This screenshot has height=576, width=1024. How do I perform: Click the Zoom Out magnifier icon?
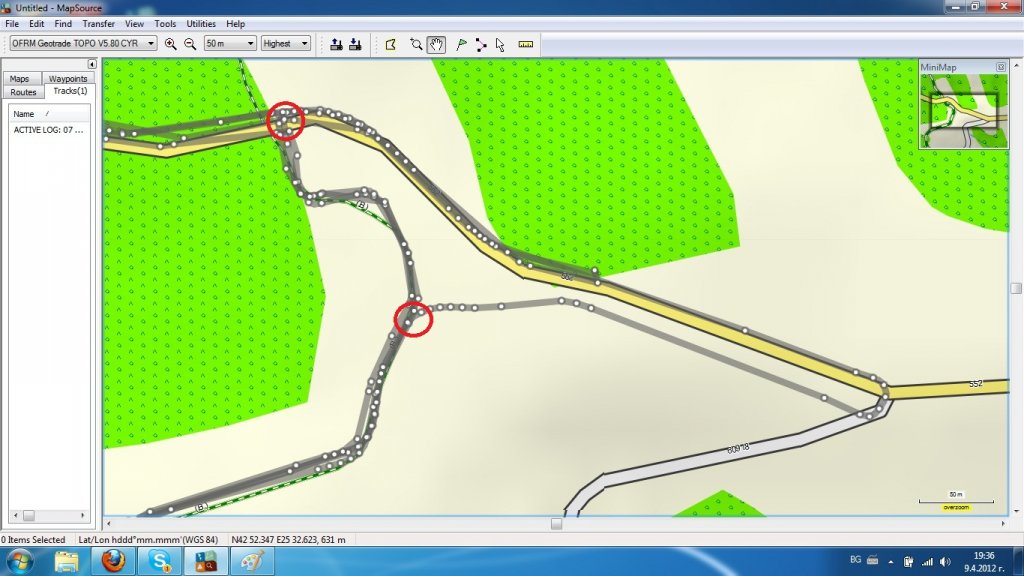pos(190,44)
